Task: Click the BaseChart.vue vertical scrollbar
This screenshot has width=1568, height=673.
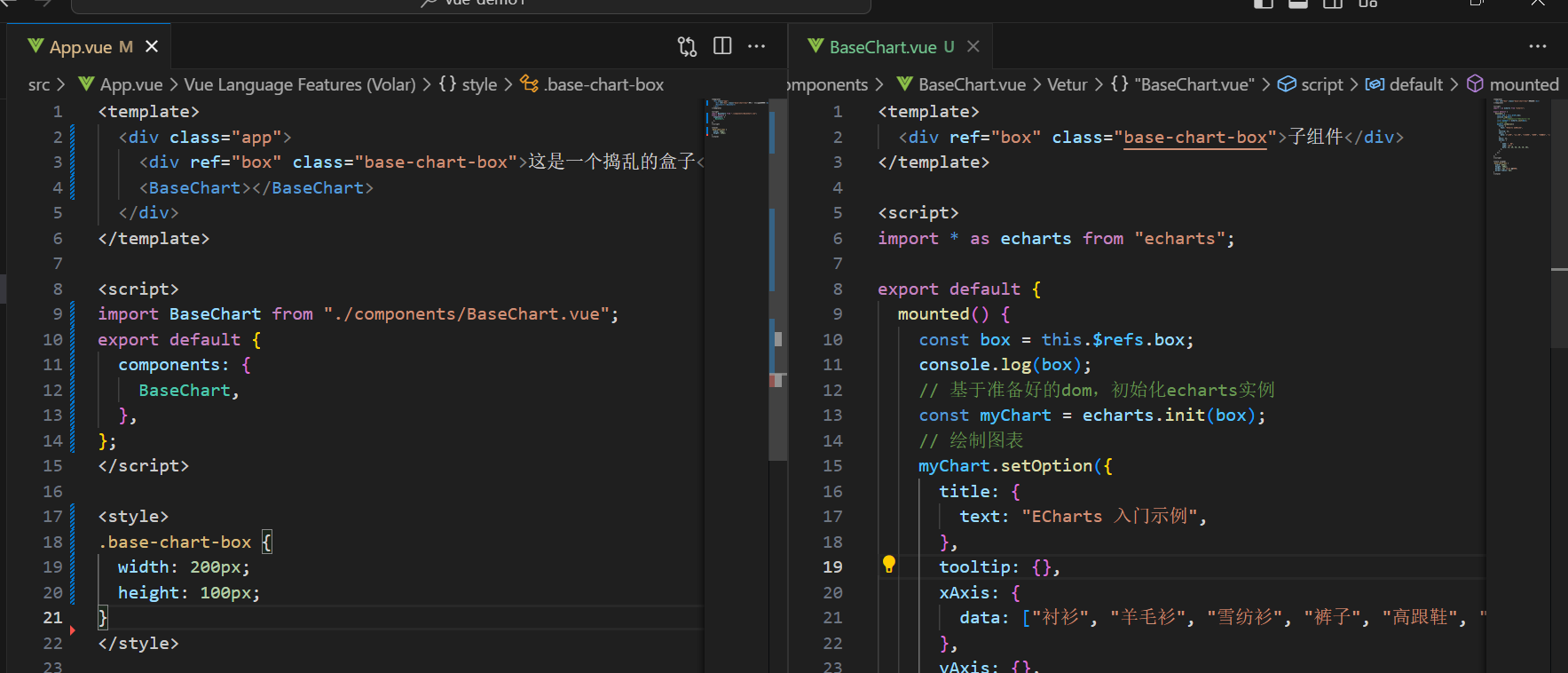Action: [x=1559, y=222]
